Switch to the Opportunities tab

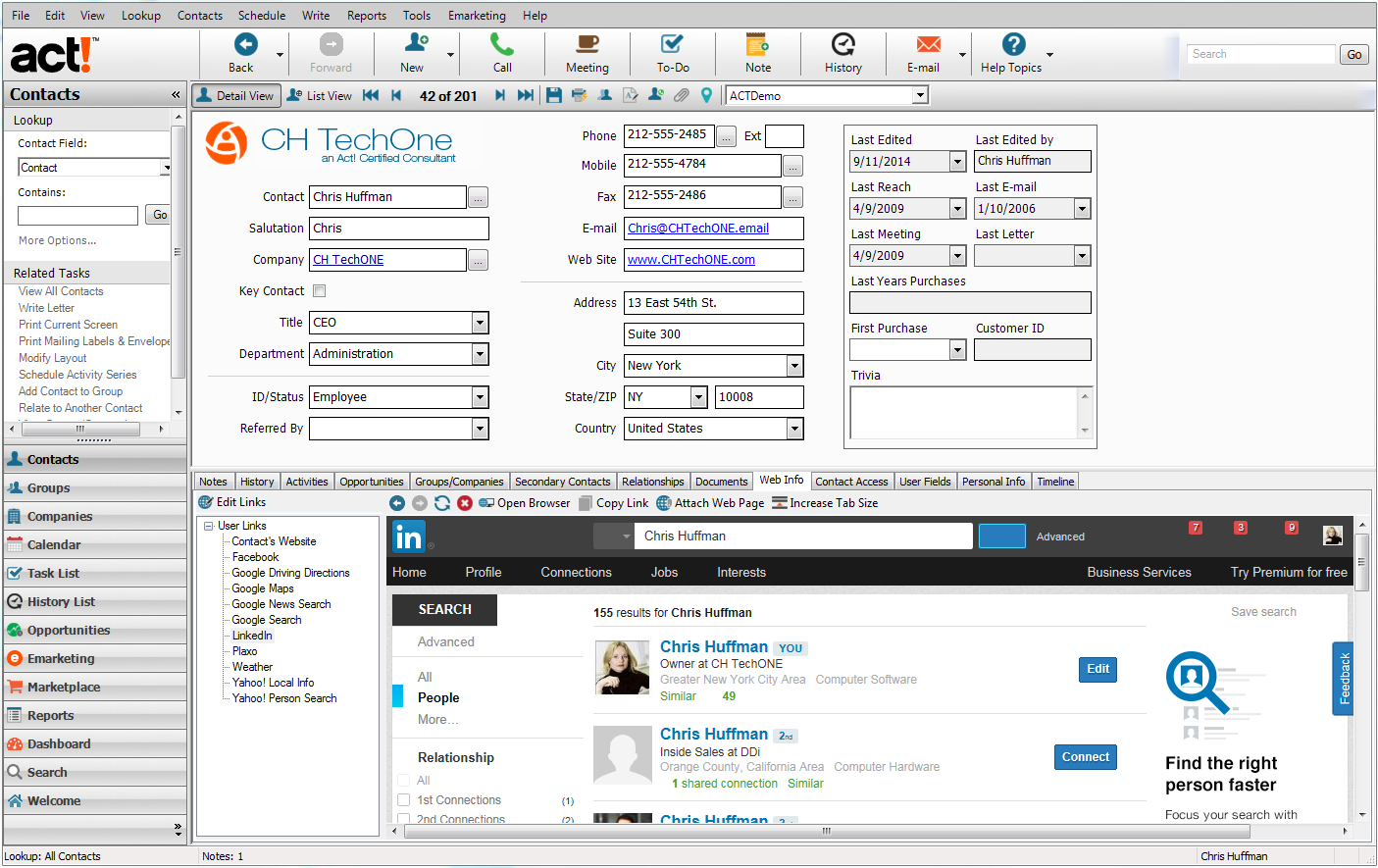click(371, 482)
